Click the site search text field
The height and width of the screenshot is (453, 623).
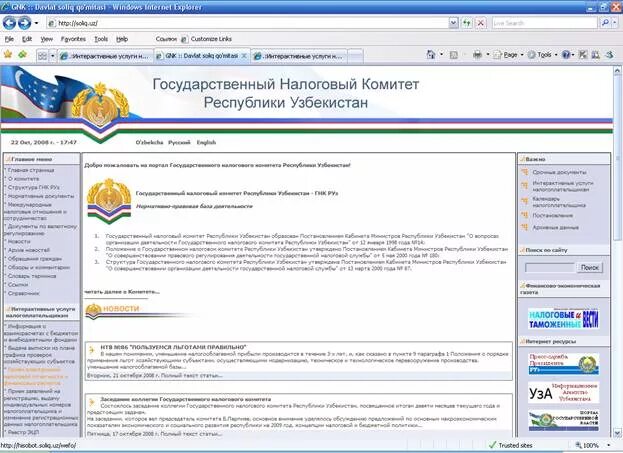point(550,267)
